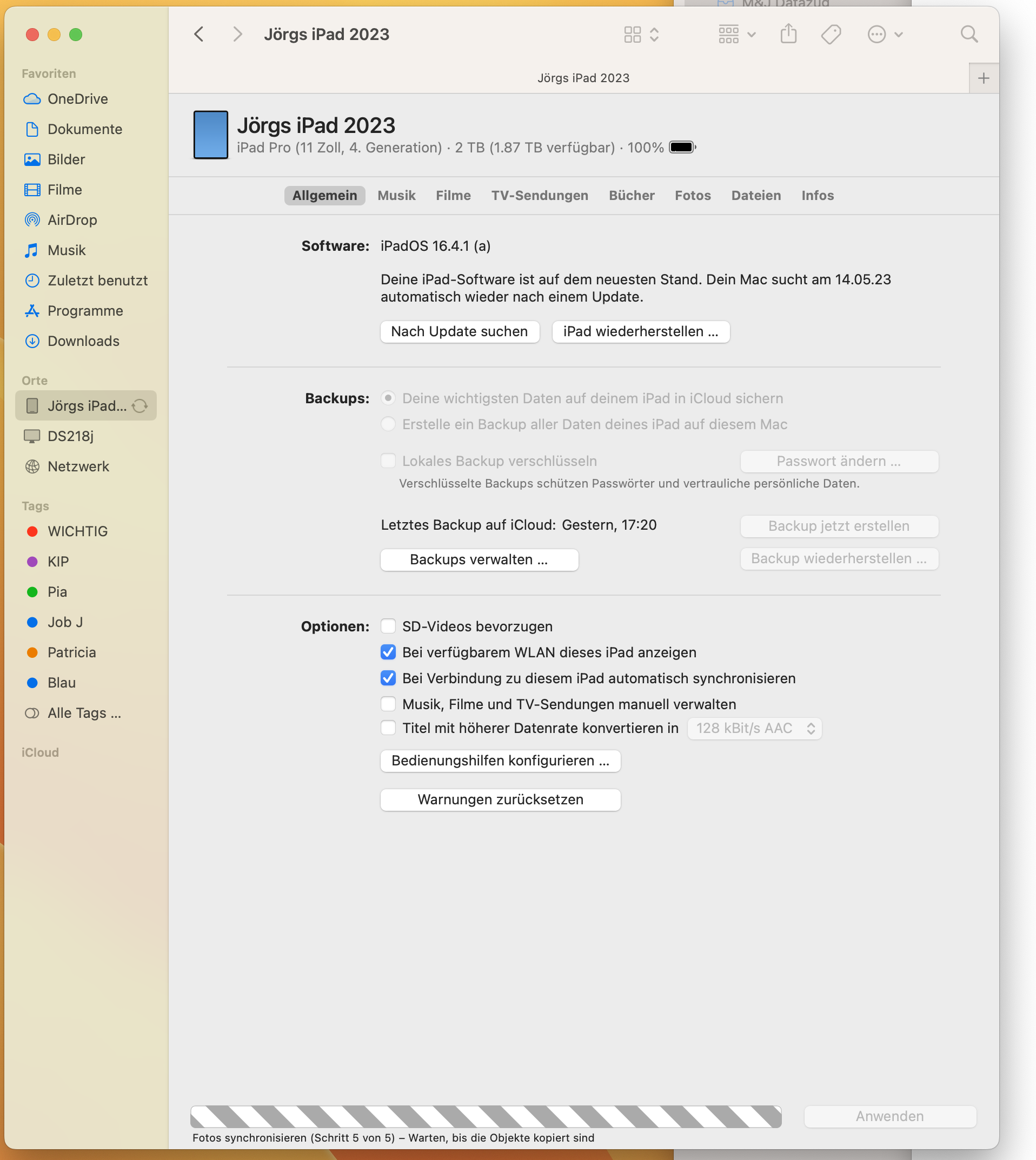Switch to the Bücher tab
The image size is (1036, 1160).
(631, 196)
